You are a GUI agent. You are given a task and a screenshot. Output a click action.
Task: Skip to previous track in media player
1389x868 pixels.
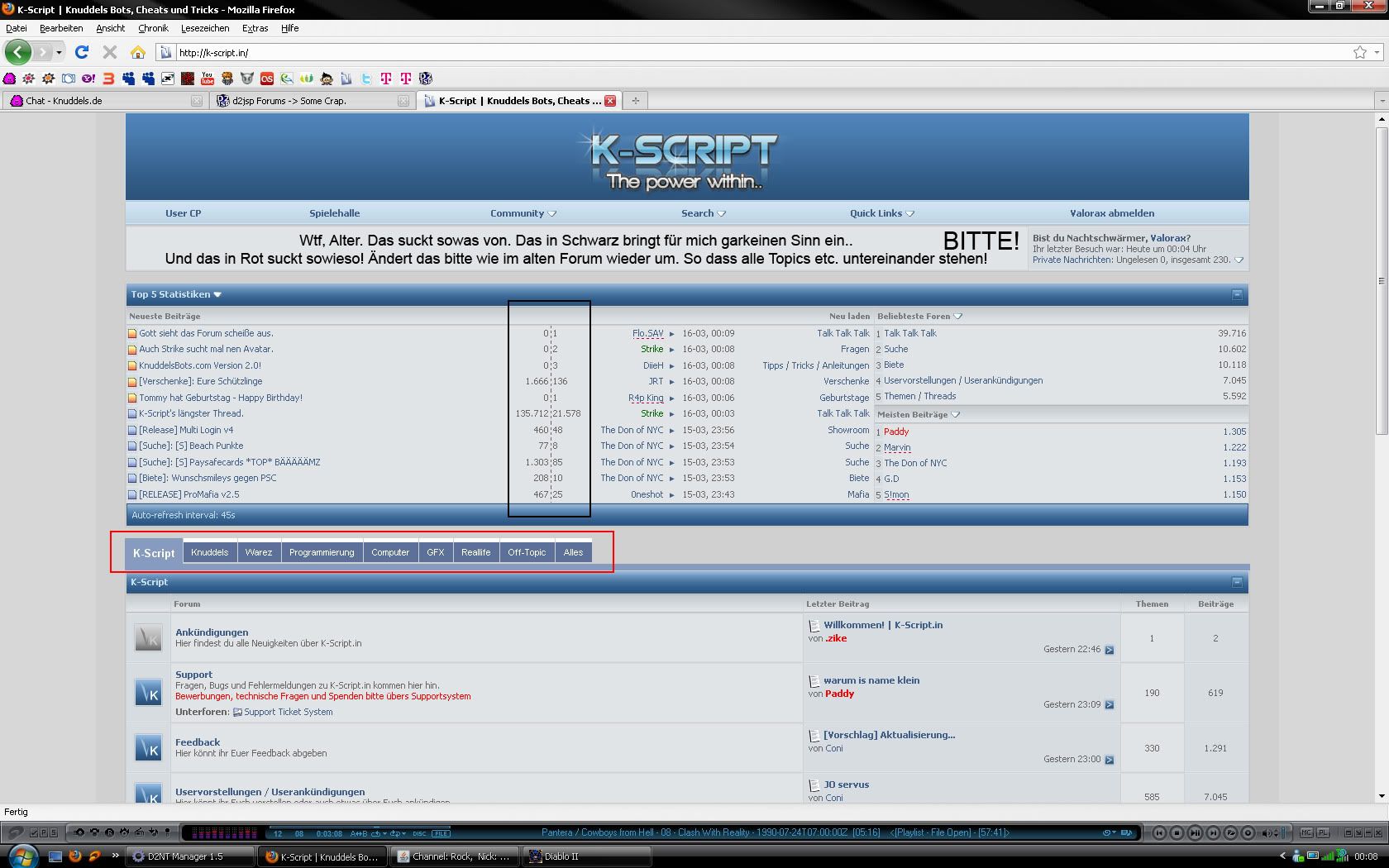(x=1159, y=832)
